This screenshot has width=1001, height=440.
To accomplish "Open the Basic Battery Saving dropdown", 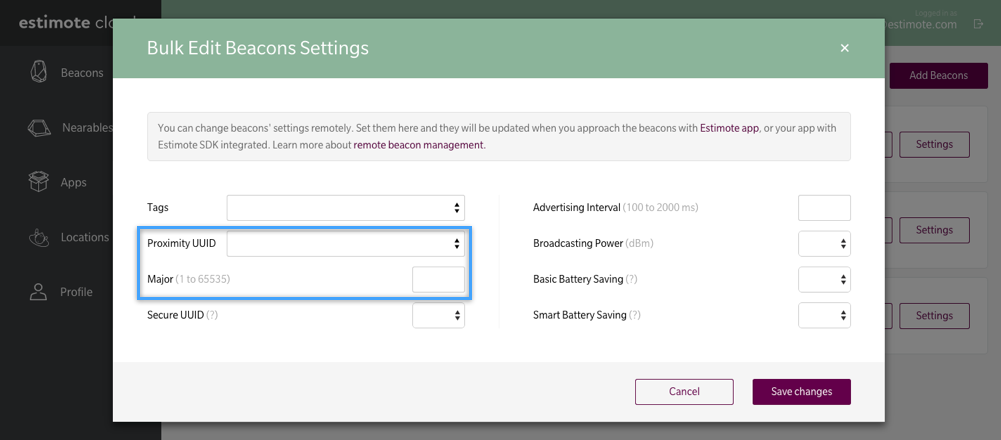I will click(824, 279).
